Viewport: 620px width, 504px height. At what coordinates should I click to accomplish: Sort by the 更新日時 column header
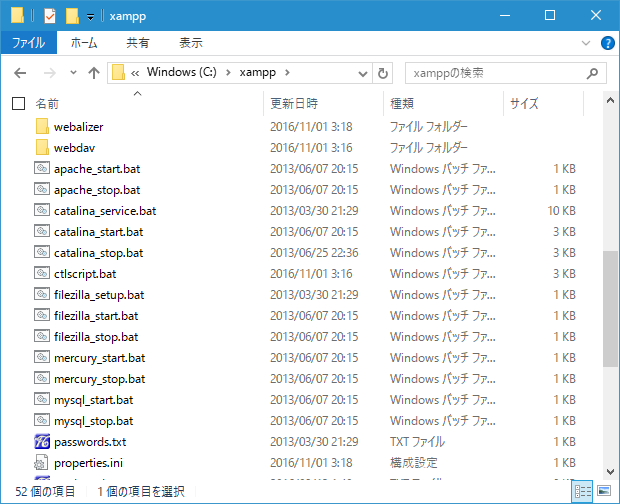click(x=294, y=104)
